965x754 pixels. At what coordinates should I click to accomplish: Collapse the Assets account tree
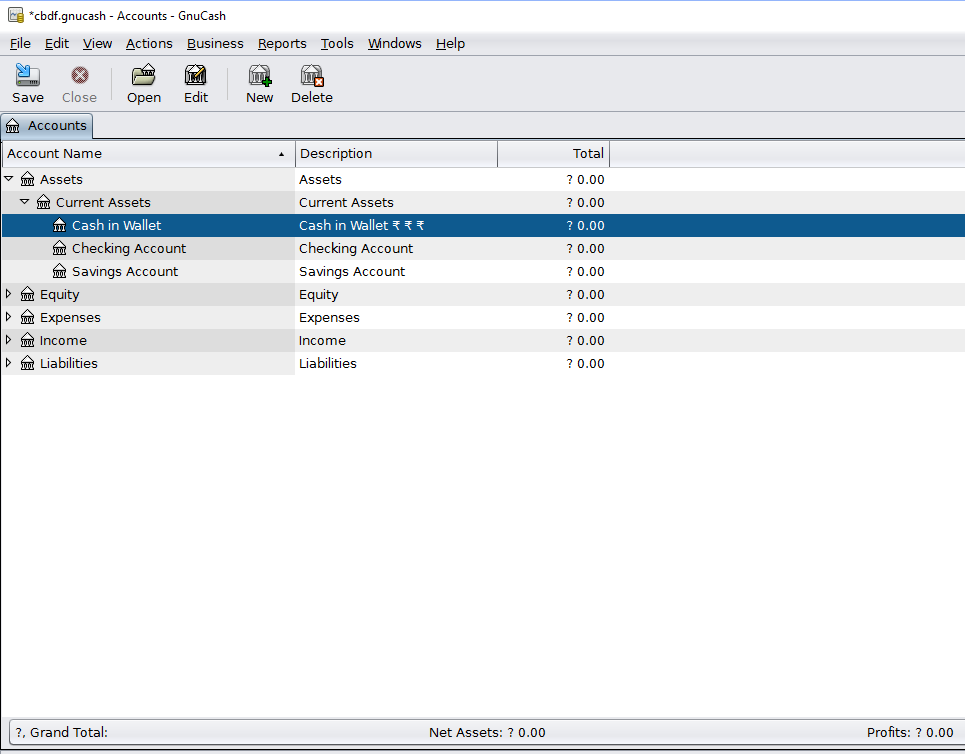pos(9,178)
